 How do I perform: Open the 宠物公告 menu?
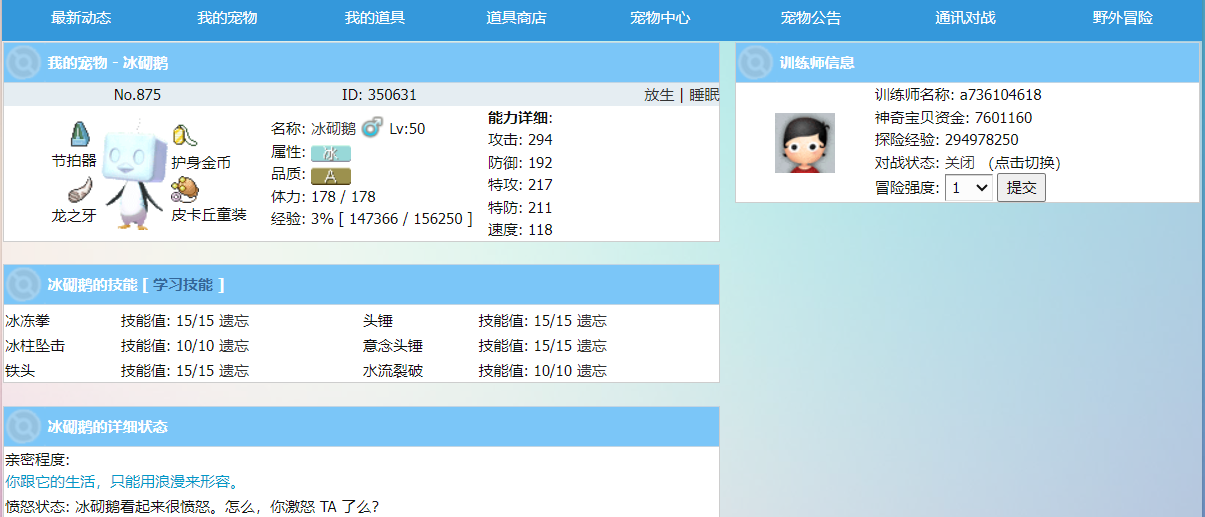click(x=811, y=18)
